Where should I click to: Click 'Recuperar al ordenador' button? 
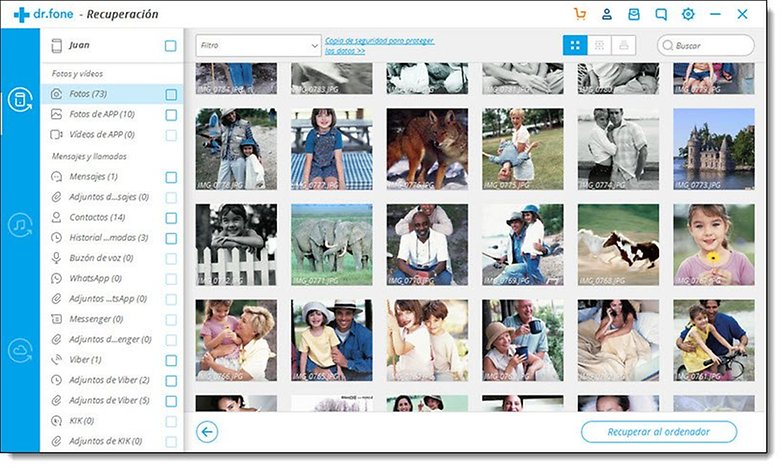(x=659, y=432)
